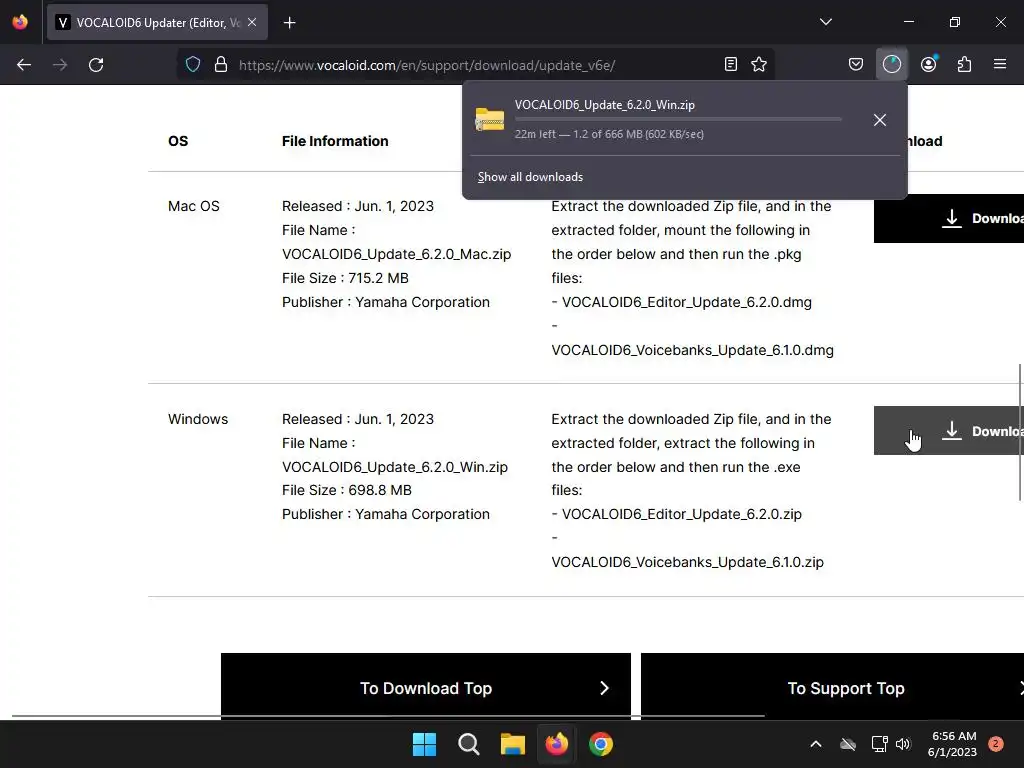
Task: Click To Support Top button
Action: coord(832,684)
